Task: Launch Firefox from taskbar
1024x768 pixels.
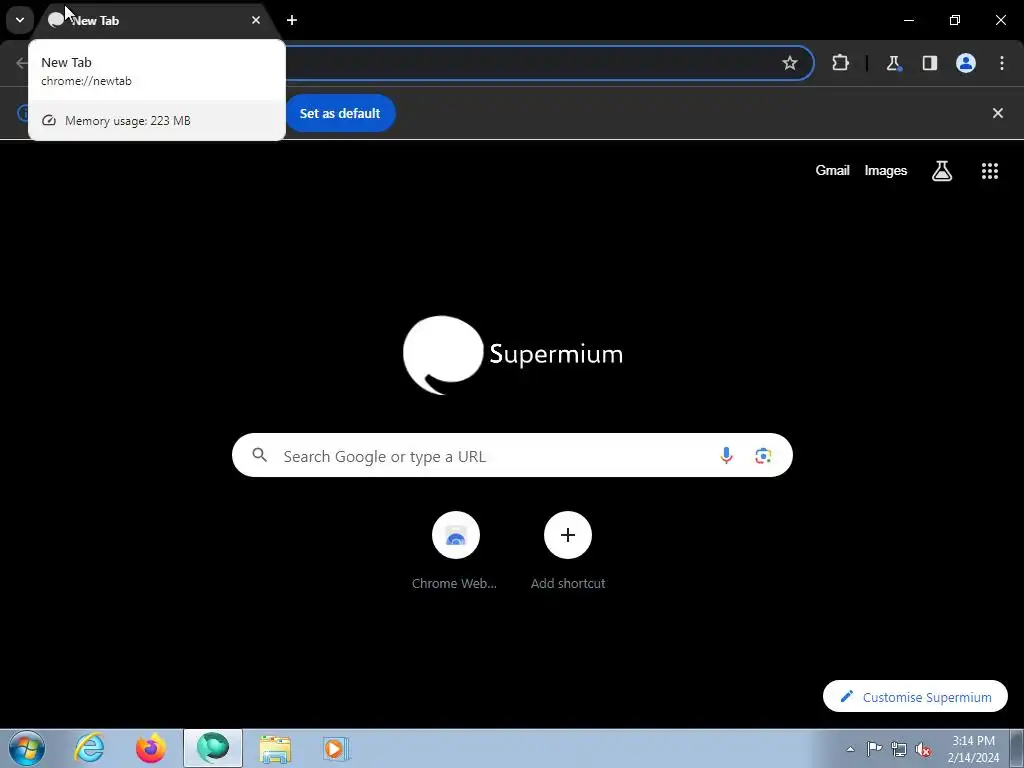Action: click(x=150, y=748)
